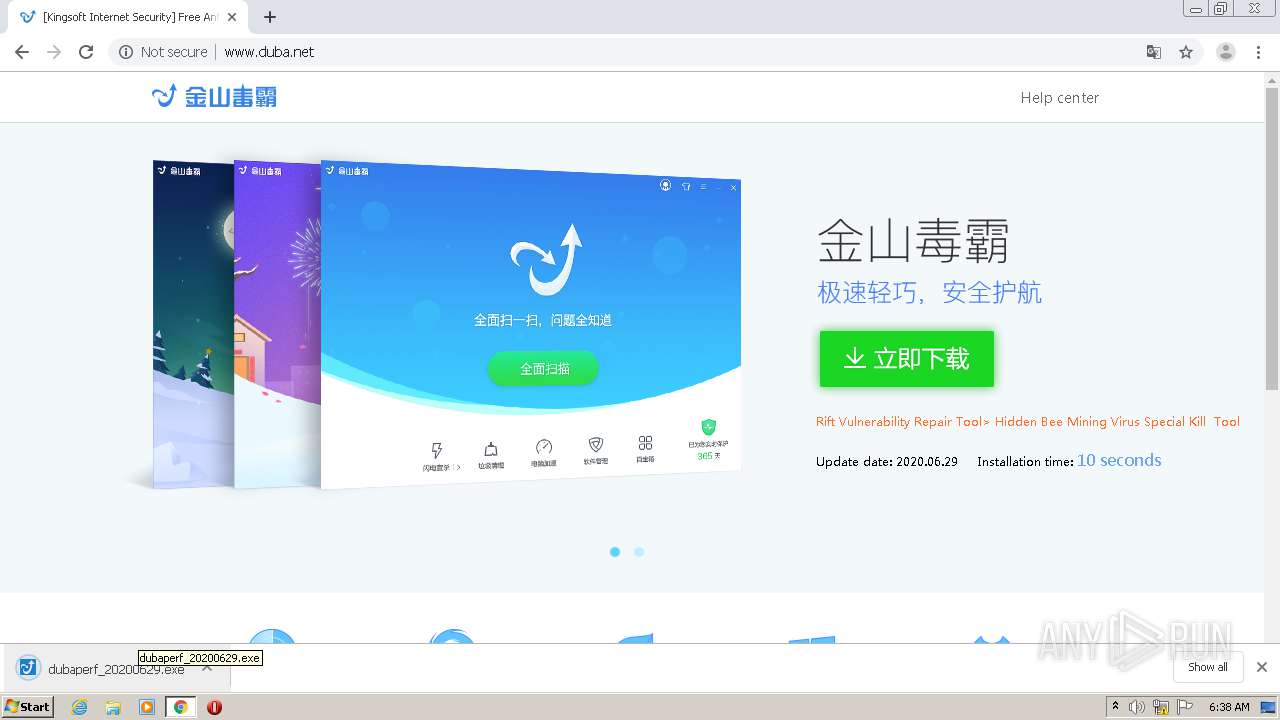Select the first carousel dot

615,552
